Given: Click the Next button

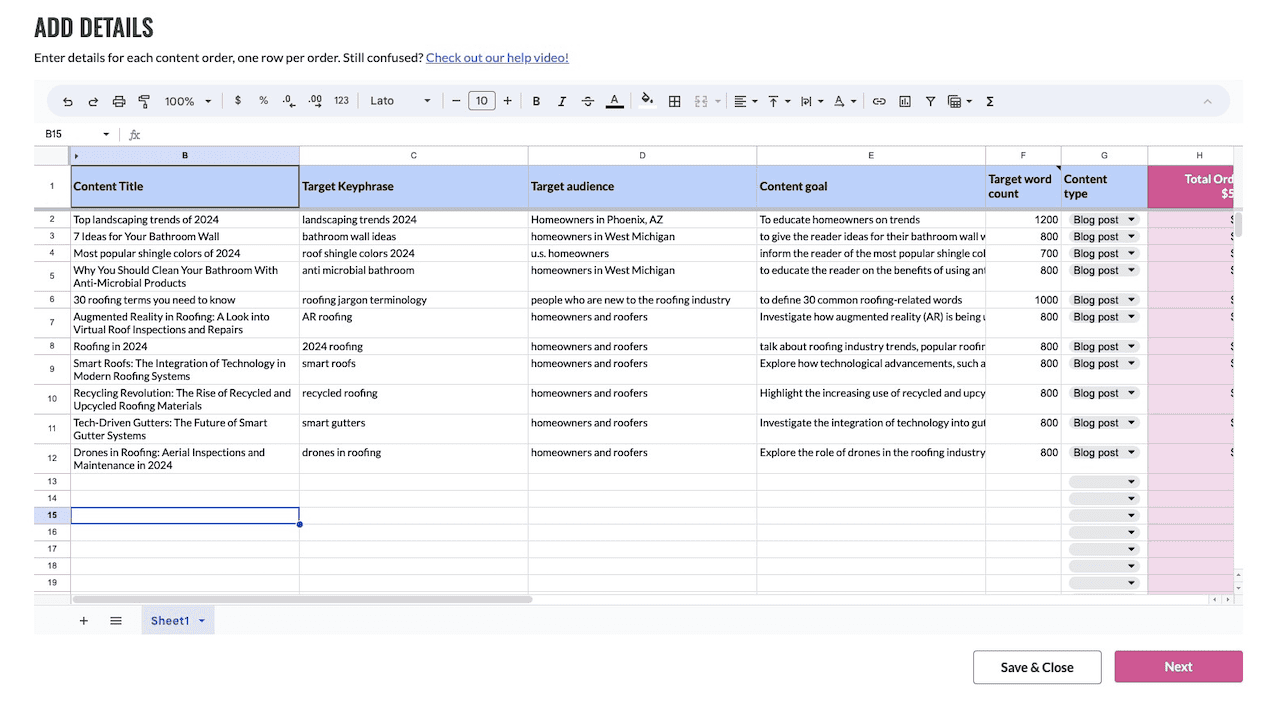Looking at the screenshot, I should pos(1178,667).
